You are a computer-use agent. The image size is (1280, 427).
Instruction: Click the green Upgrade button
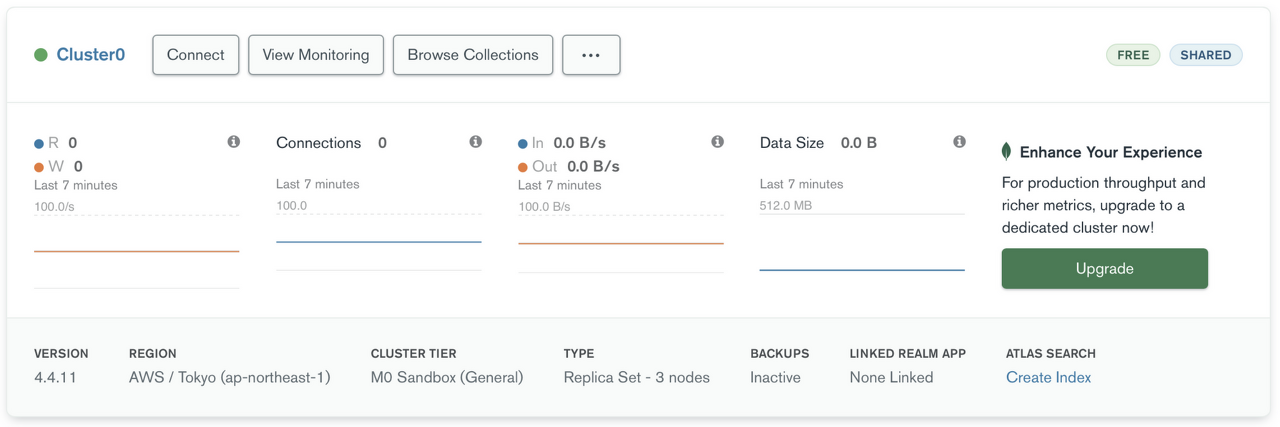(x=1105, y=269)
